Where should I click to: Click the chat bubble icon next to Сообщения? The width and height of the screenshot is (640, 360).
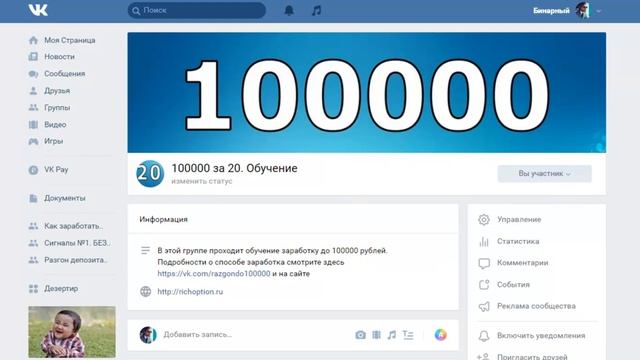[33, 74]
